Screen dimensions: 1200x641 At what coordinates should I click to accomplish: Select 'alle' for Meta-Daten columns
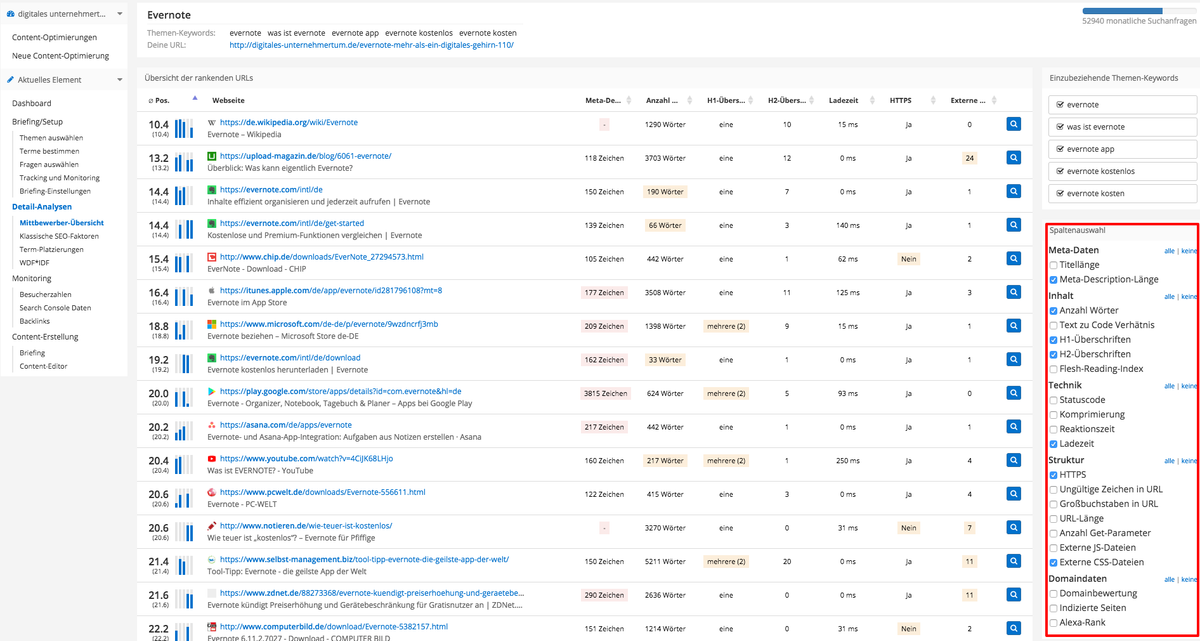pos(1170,252)
